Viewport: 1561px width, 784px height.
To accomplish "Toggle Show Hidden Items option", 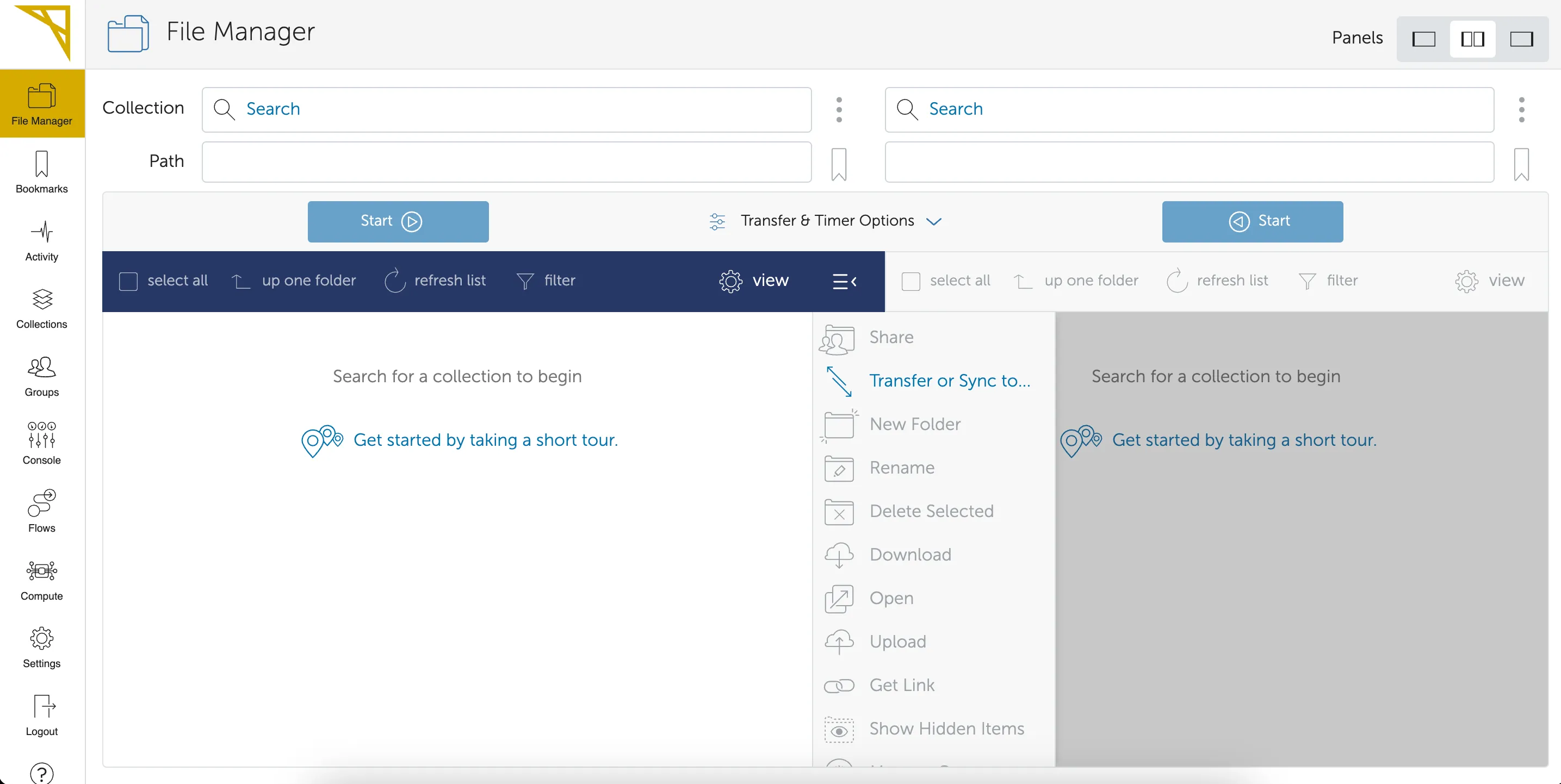I will (946, 728).
